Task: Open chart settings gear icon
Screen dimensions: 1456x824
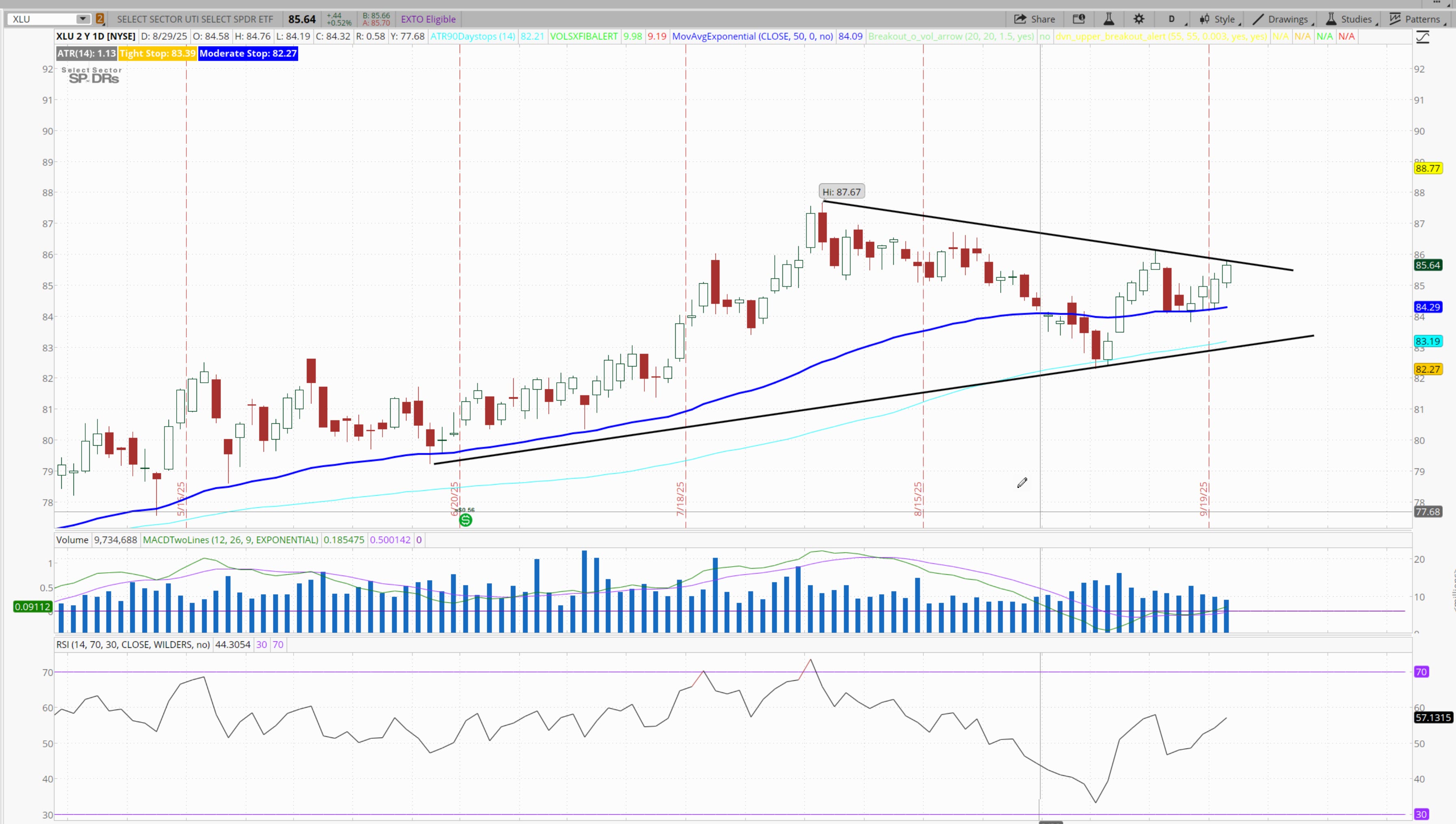Action: coord(1139,19)
